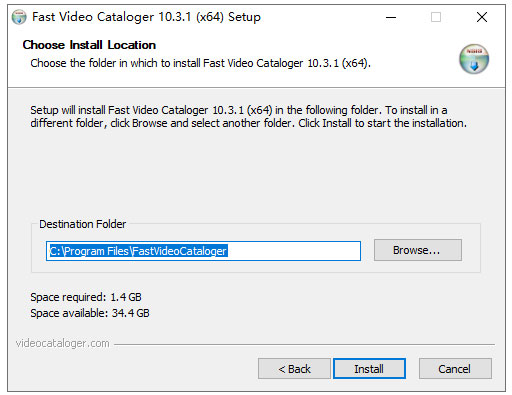Click the highlighted C:\Program Files\FastVideoCataloger path text
The height and width of the screenshot is (395, 512).
click(139, 251)
